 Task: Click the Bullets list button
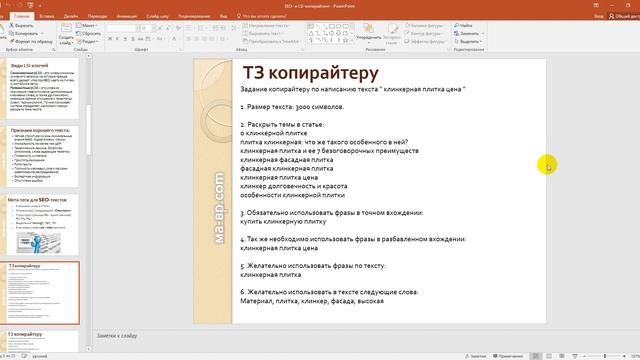point(189,28)
